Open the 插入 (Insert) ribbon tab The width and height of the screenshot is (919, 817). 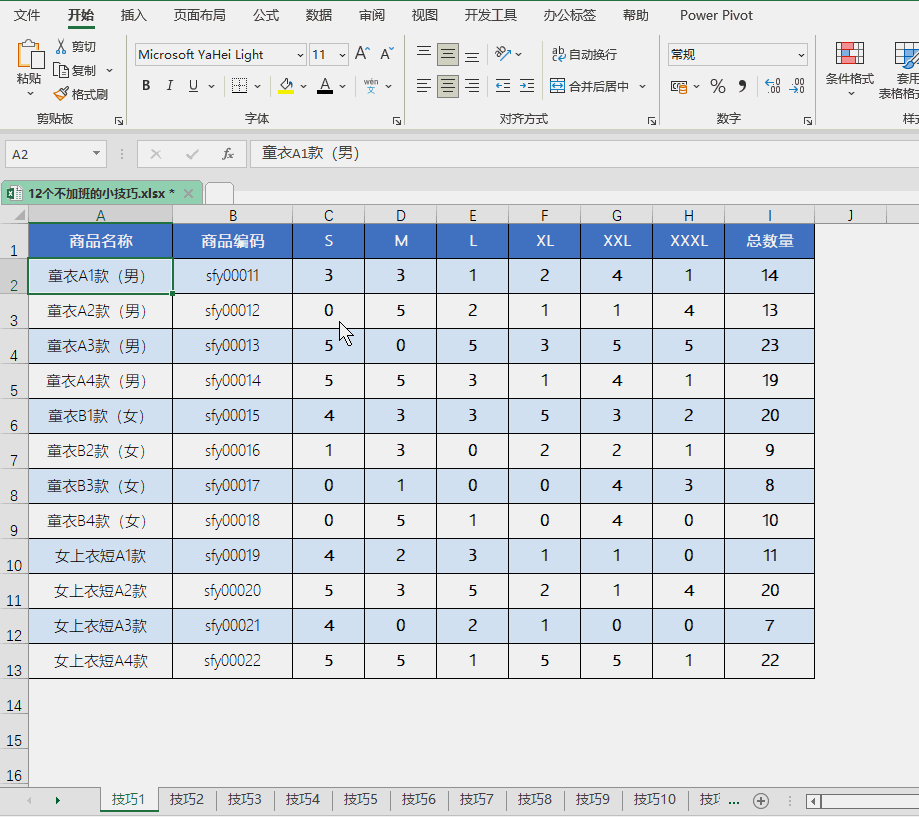tap(133, 15)
